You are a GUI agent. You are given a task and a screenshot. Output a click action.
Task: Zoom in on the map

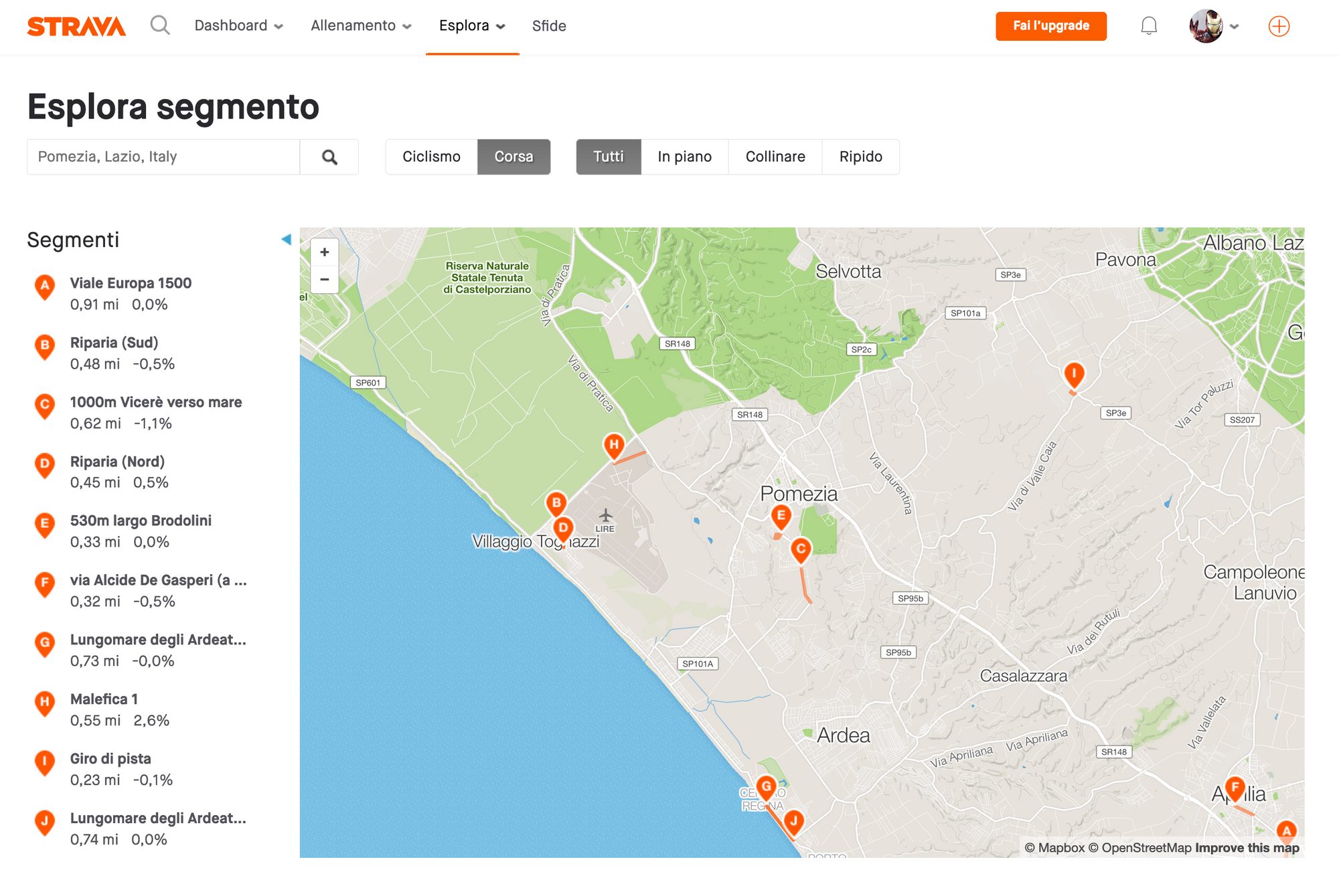pyautogui.click(x=325, y=252)
